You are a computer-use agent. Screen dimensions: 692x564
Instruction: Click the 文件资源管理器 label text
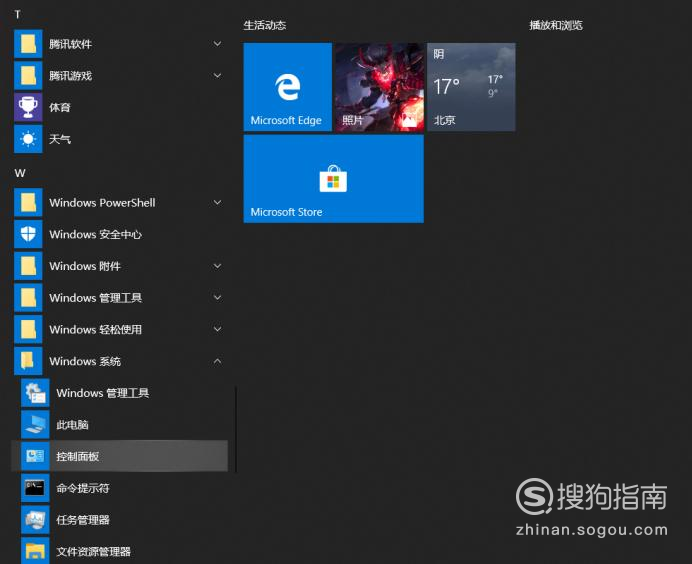coord(94,552)
